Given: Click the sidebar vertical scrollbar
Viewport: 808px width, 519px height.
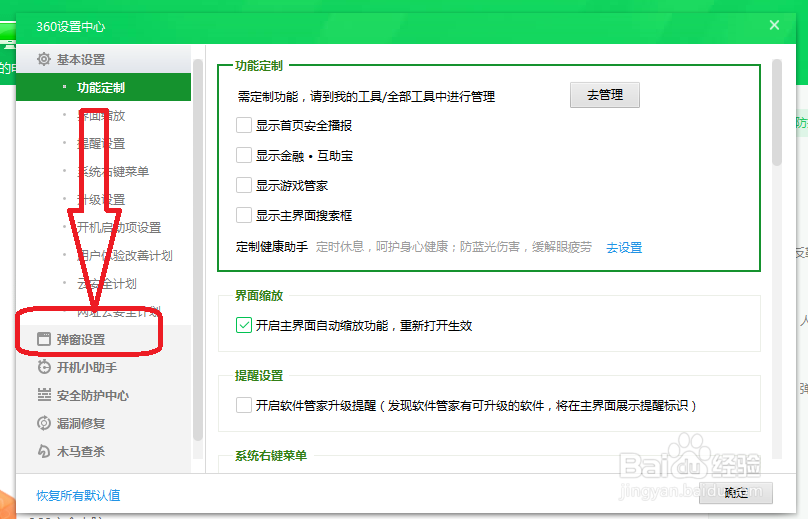Looking at the screenshot, I should 198,250.
